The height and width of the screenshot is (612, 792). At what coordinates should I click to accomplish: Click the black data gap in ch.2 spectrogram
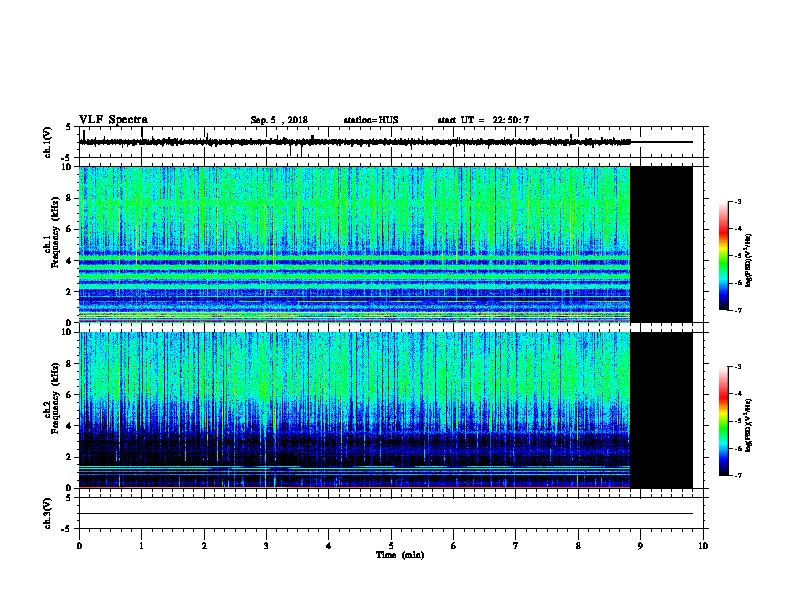pyautogui.click(x=661, y=410)
